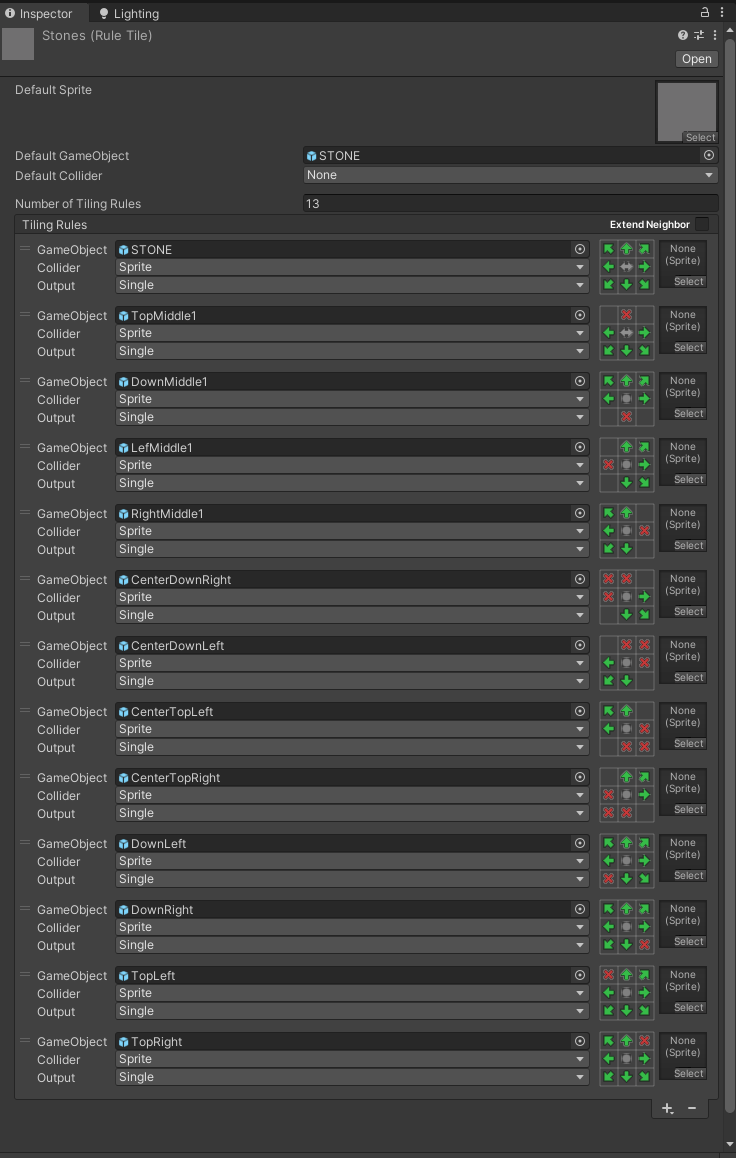Toggle the red X cell in DownRight grid
This screenshot has width=736, height=1158.
coord(644,945)
